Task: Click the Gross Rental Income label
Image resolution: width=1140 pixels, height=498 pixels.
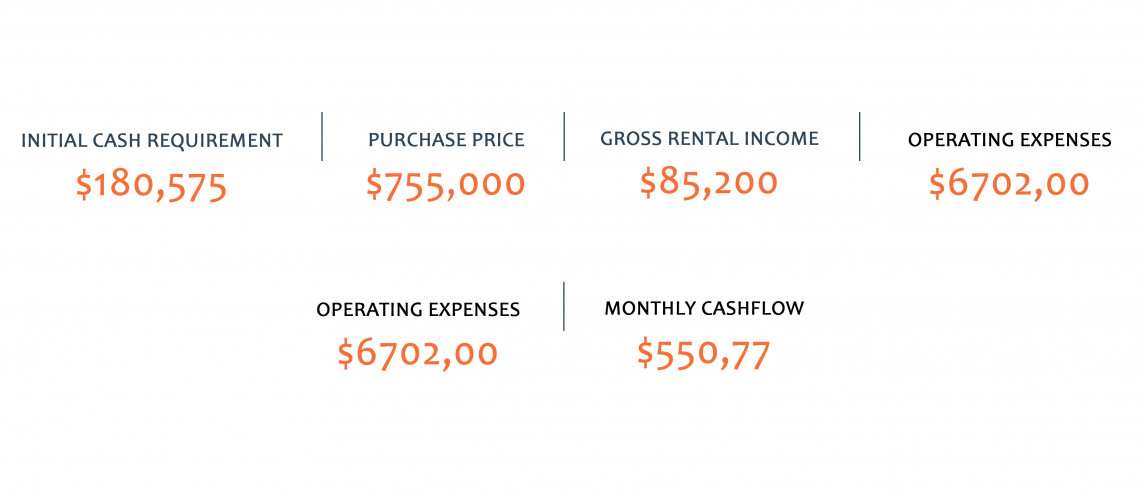Action: (710, 138)
